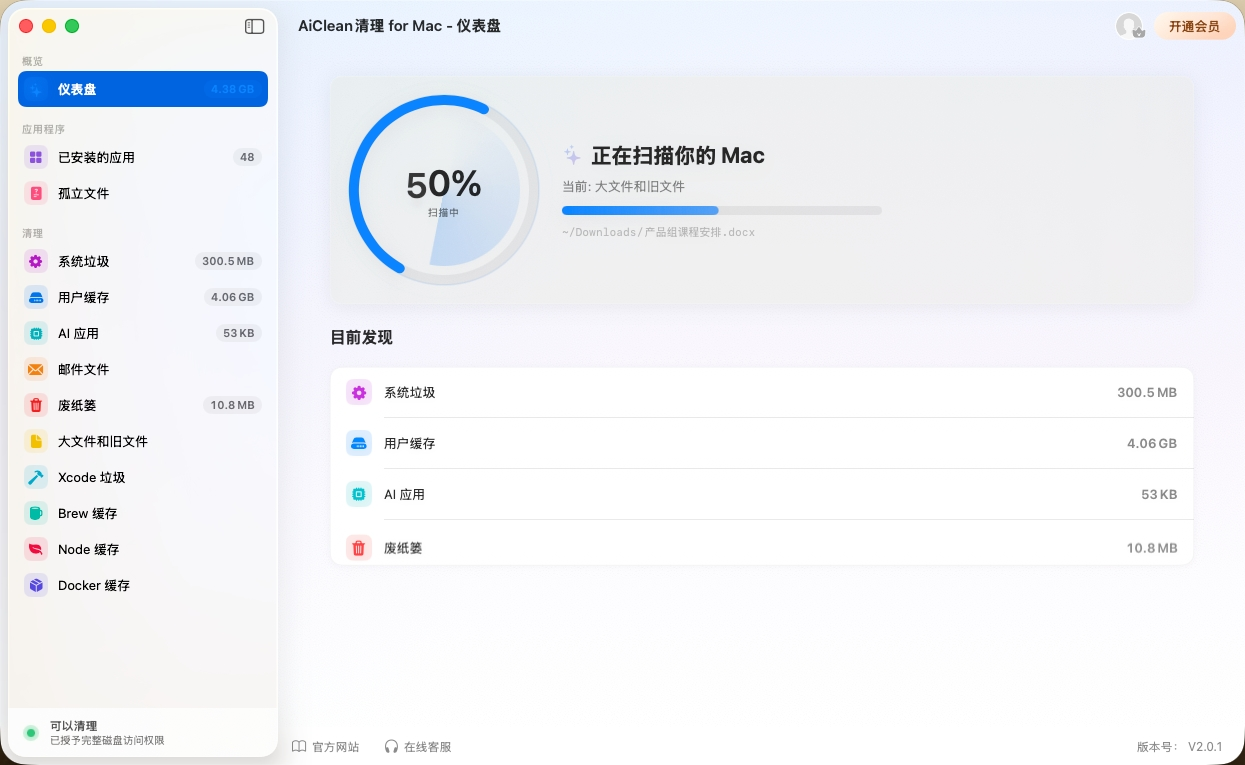
Task: Click the 当前: 大文件和旧文件 status text
Action: coord(623,186)
